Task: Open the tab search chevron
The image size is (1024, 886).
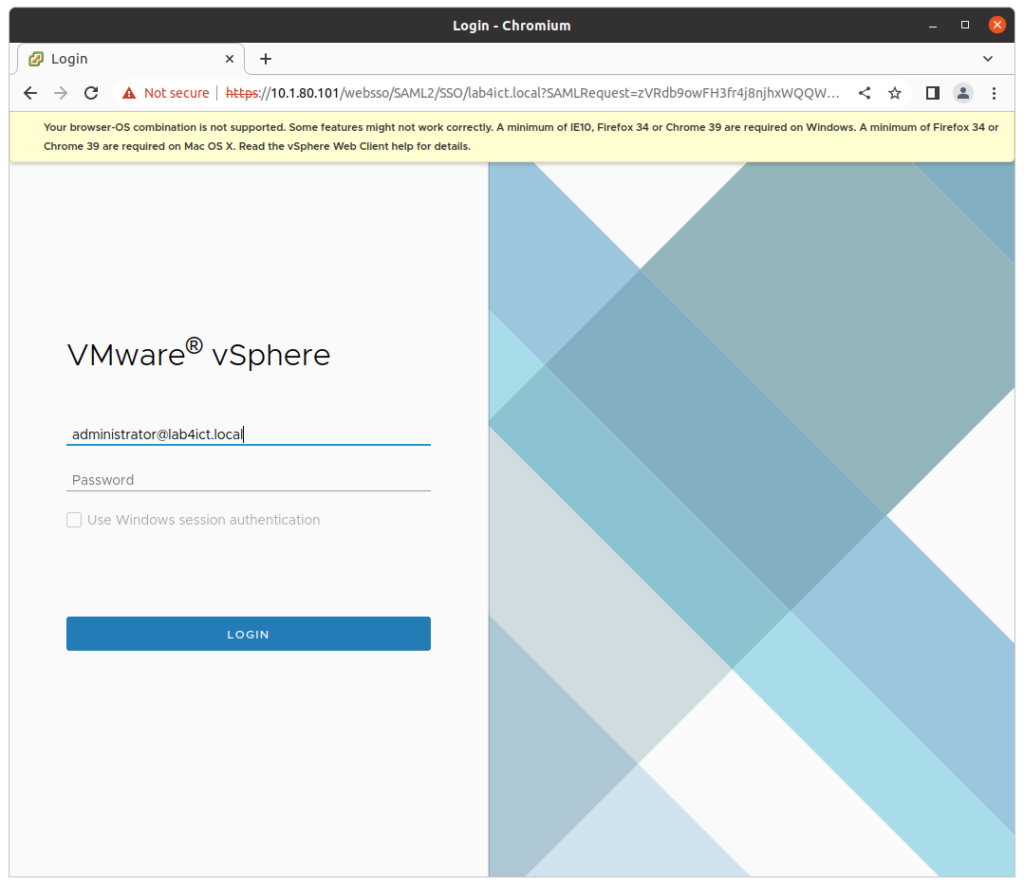Action: point(988,58)
